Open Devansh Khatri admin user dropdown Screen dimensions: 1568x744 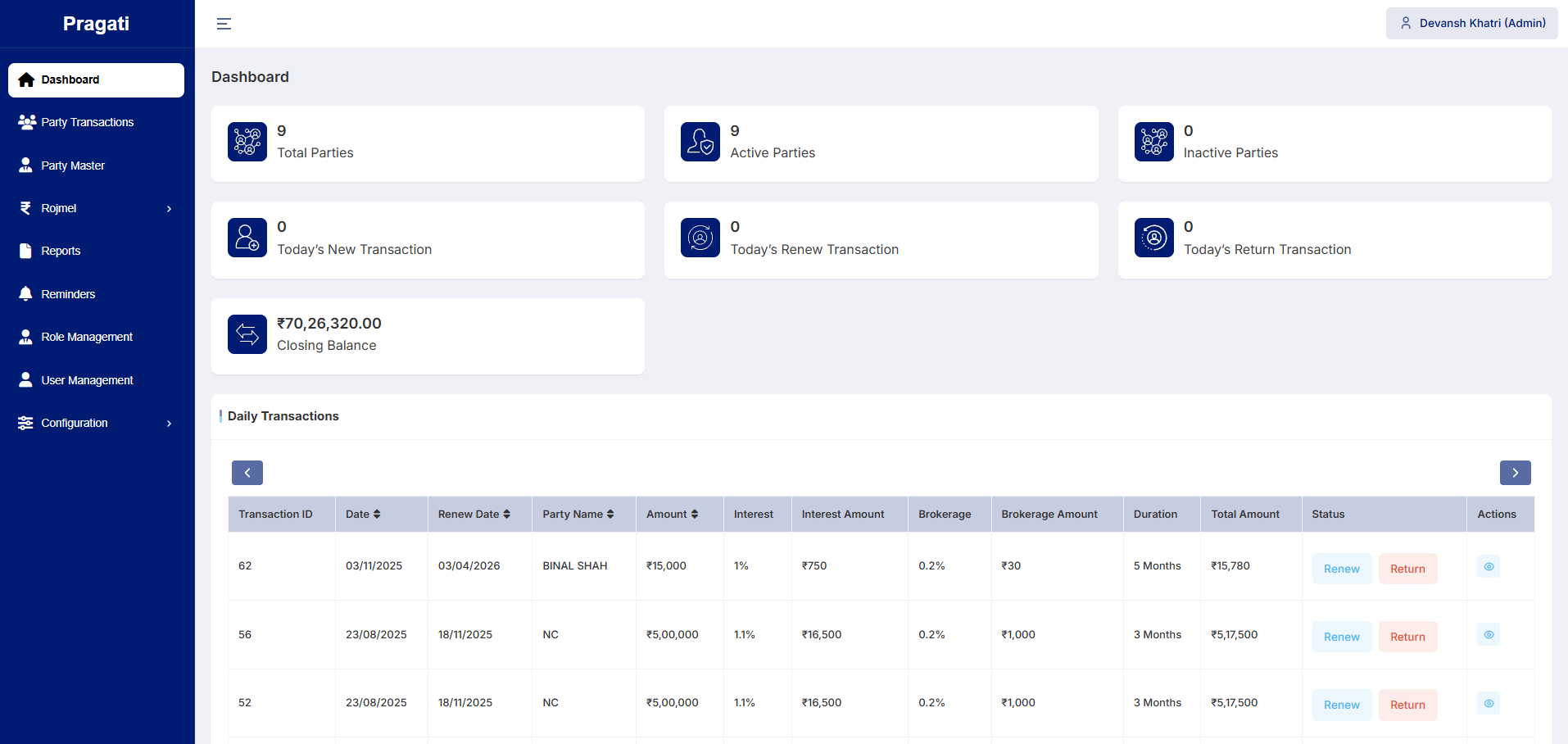pos(1472,23)
